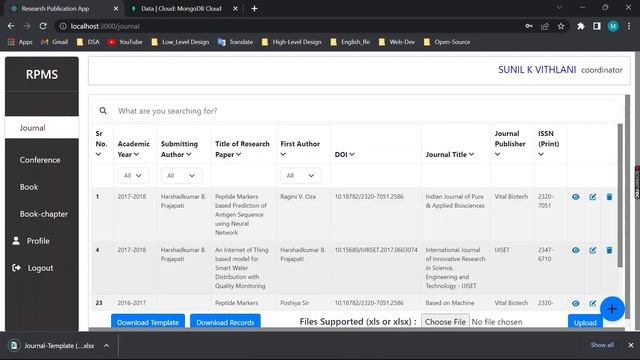The image size is (640, 360).
Task: Go forward in browser history
Action: (27, 26)
